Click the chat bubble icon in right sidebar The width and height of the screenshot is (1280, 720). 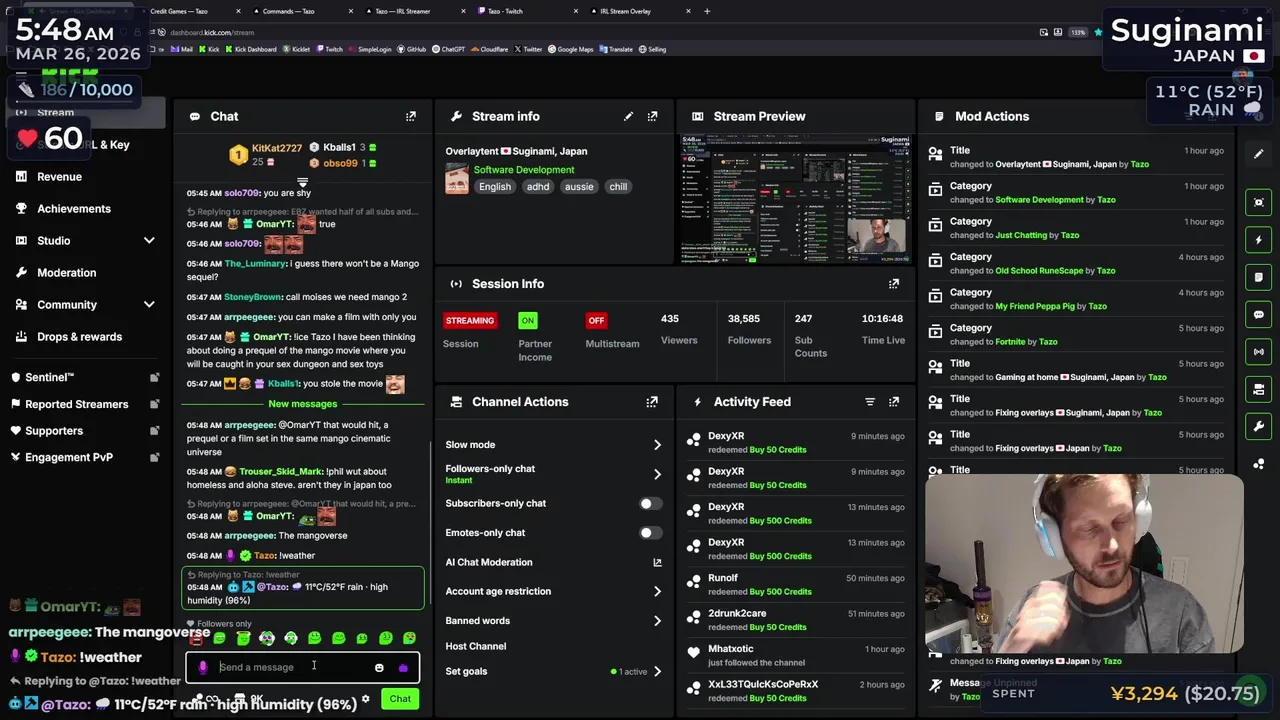[x=1259, y=314]
